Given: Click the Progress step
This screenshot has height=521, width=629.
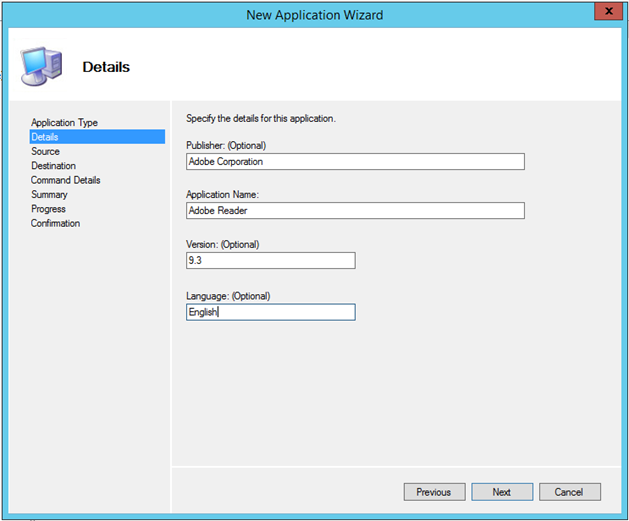Looking at the screenshot, I should pyautogui.click(x=48, y=209).
